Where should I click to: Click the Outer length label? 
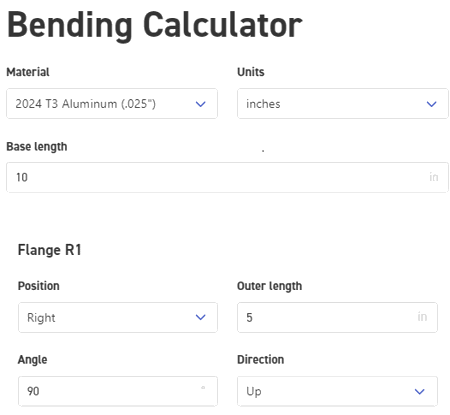(269, 286)
